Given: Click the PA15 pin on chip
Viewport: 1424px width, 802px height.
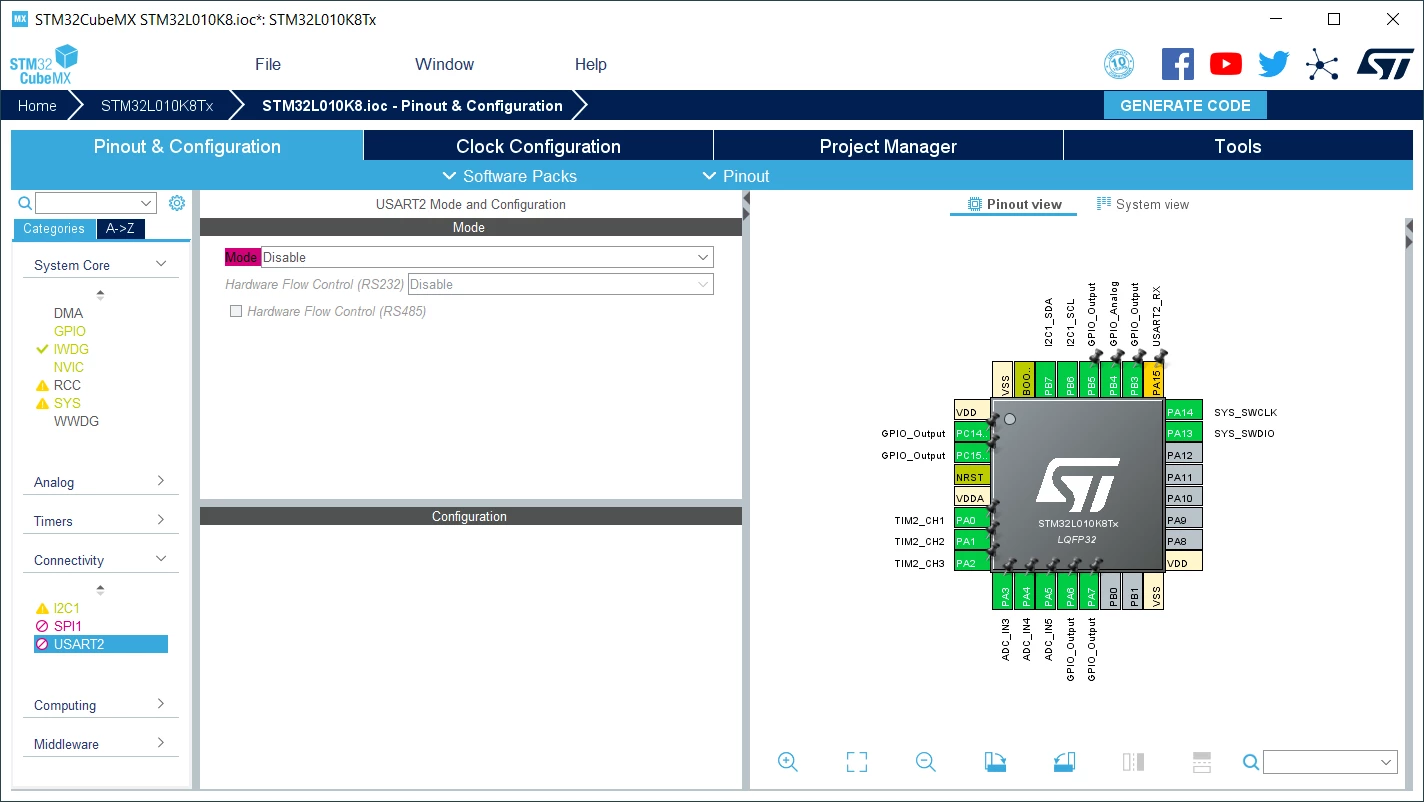Looking at the screenshot, I should tap(1155, 380).
